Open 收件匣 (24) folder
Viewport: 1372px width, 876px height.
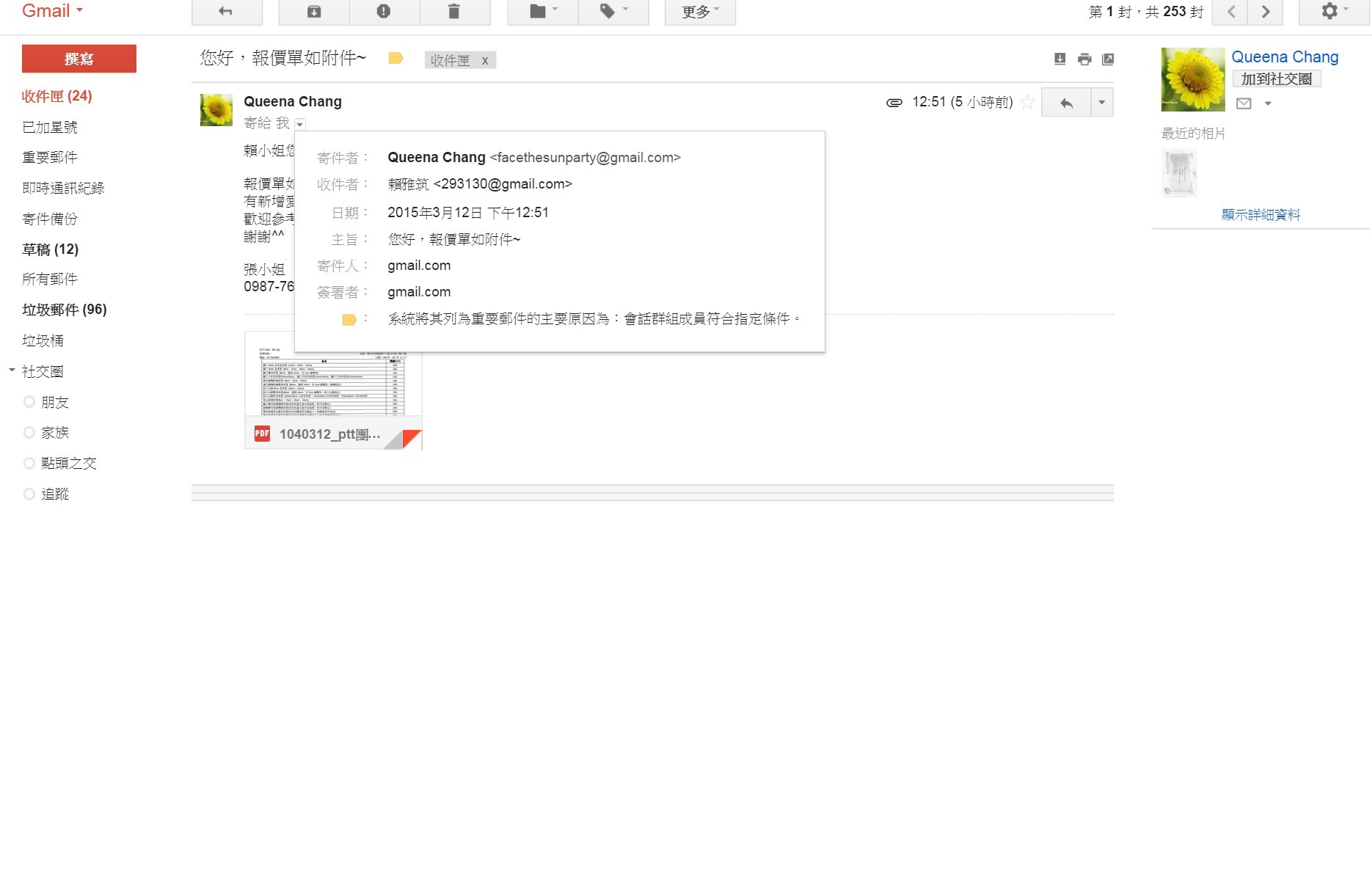point(57,96)
